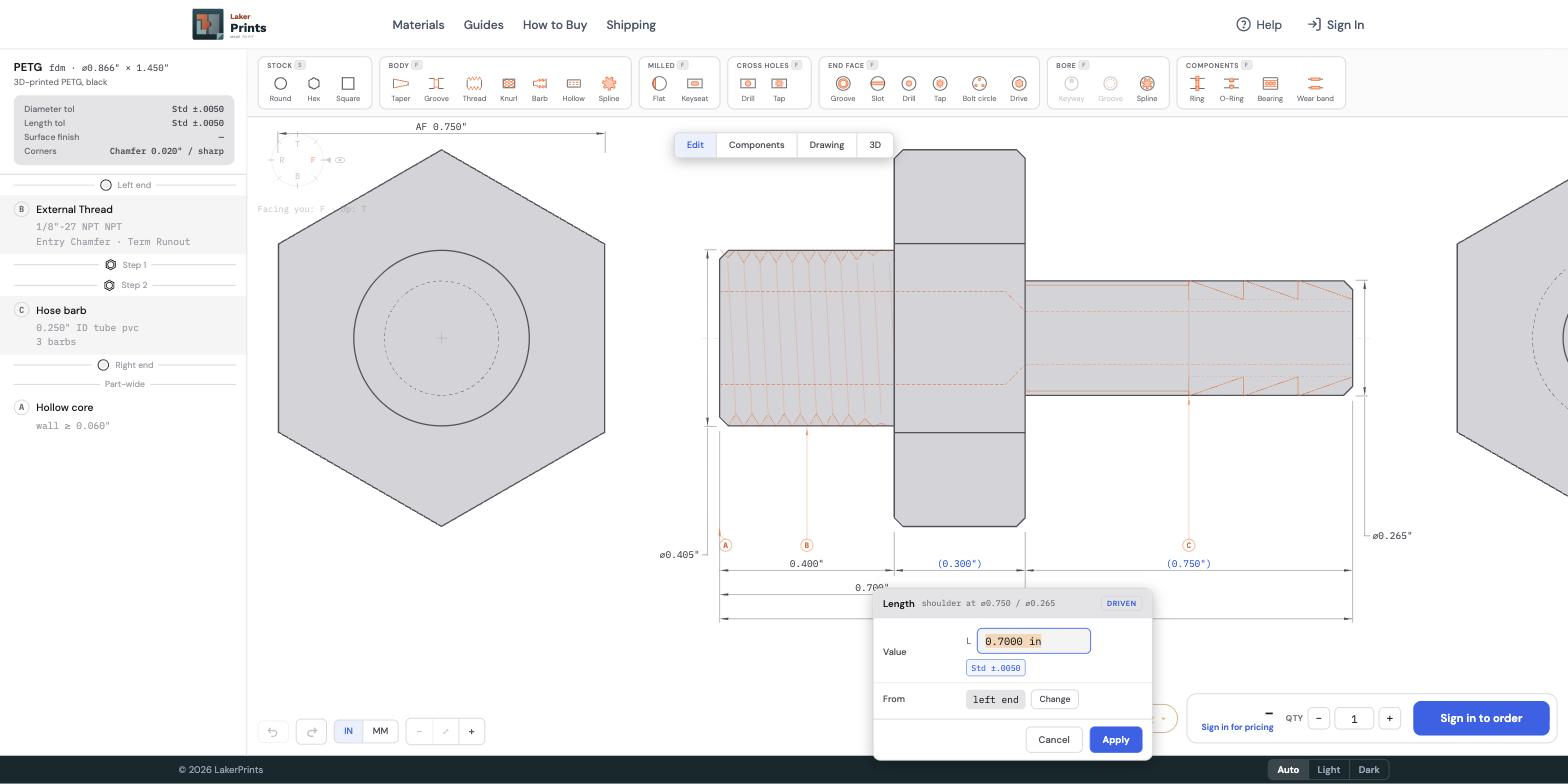Switch to the Components tab
The width and height of the screenshot is (1568, 784).
point(756,145)
